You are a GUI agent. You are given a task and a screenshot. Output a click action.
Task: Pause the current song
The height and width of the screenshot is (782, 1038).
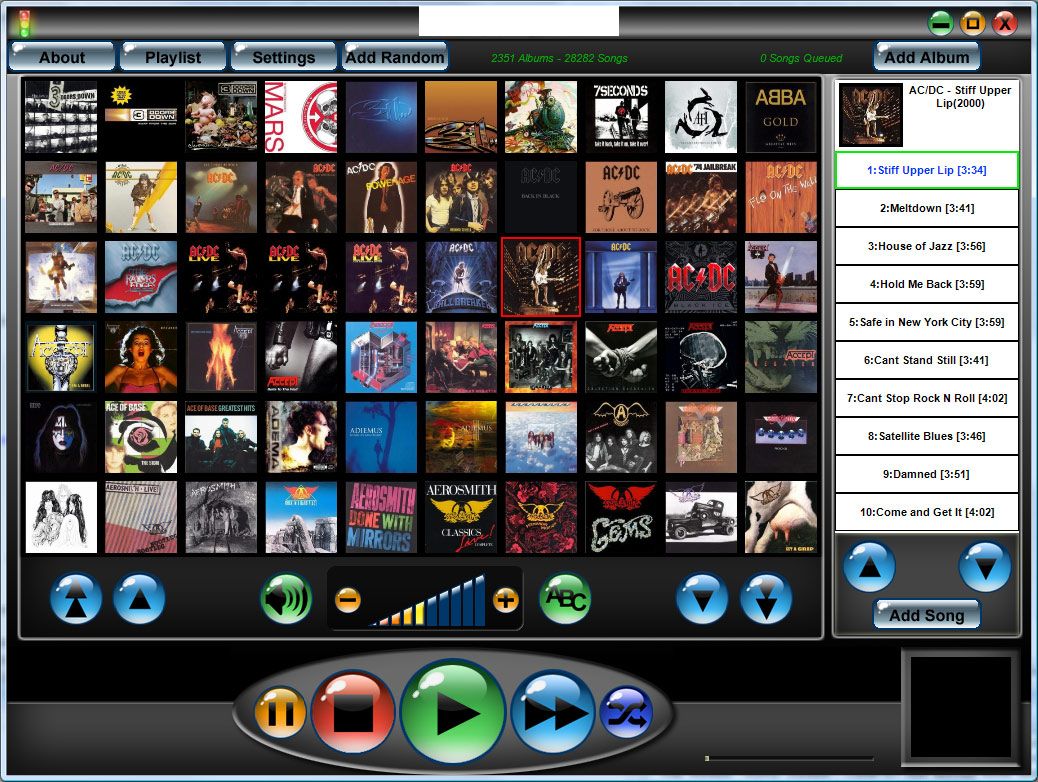click(x=279, y=713)
